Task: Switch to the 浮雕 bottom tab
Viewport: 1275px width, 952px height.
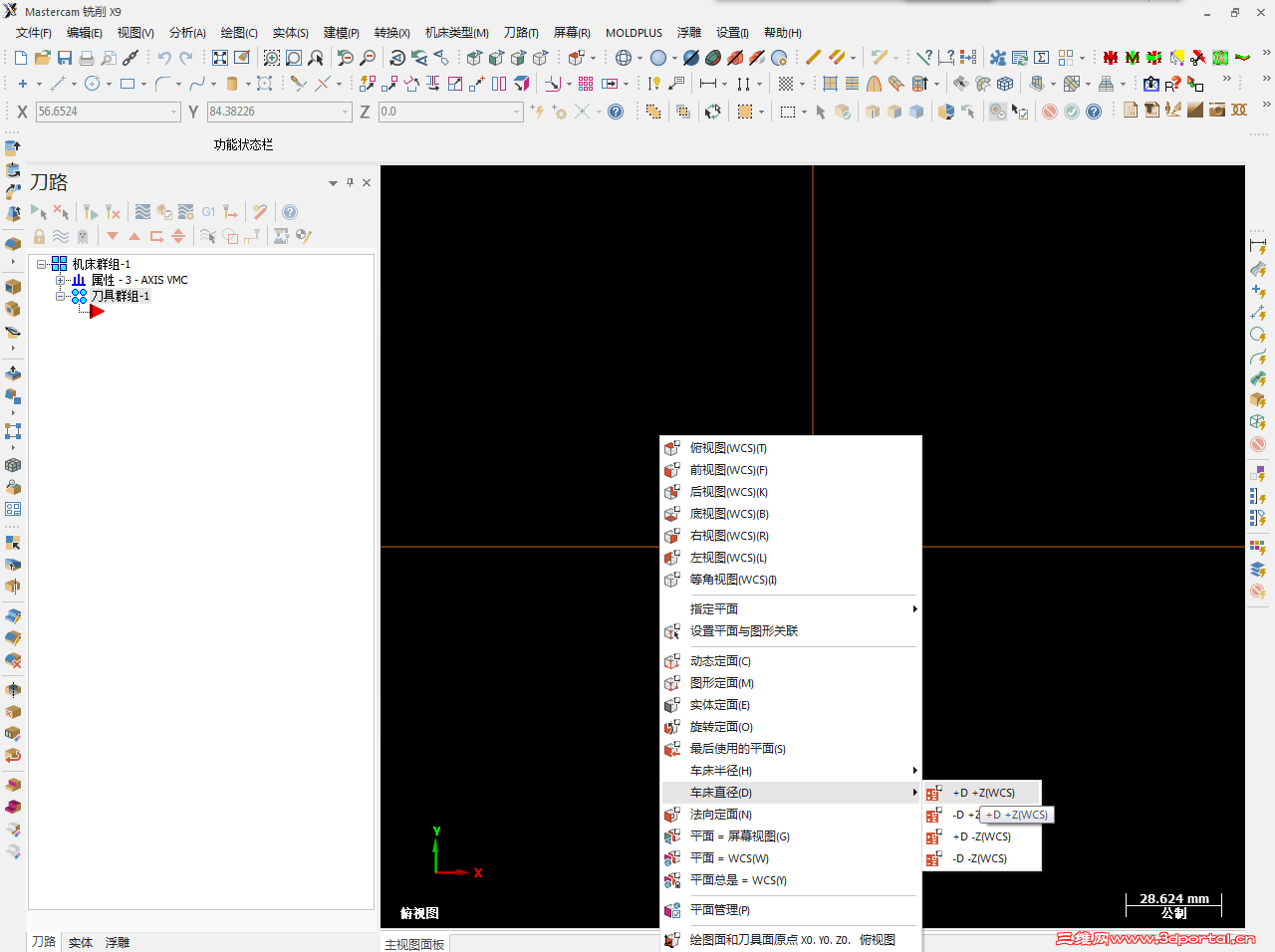Action: pyautogui.click(x=118, y=942)
